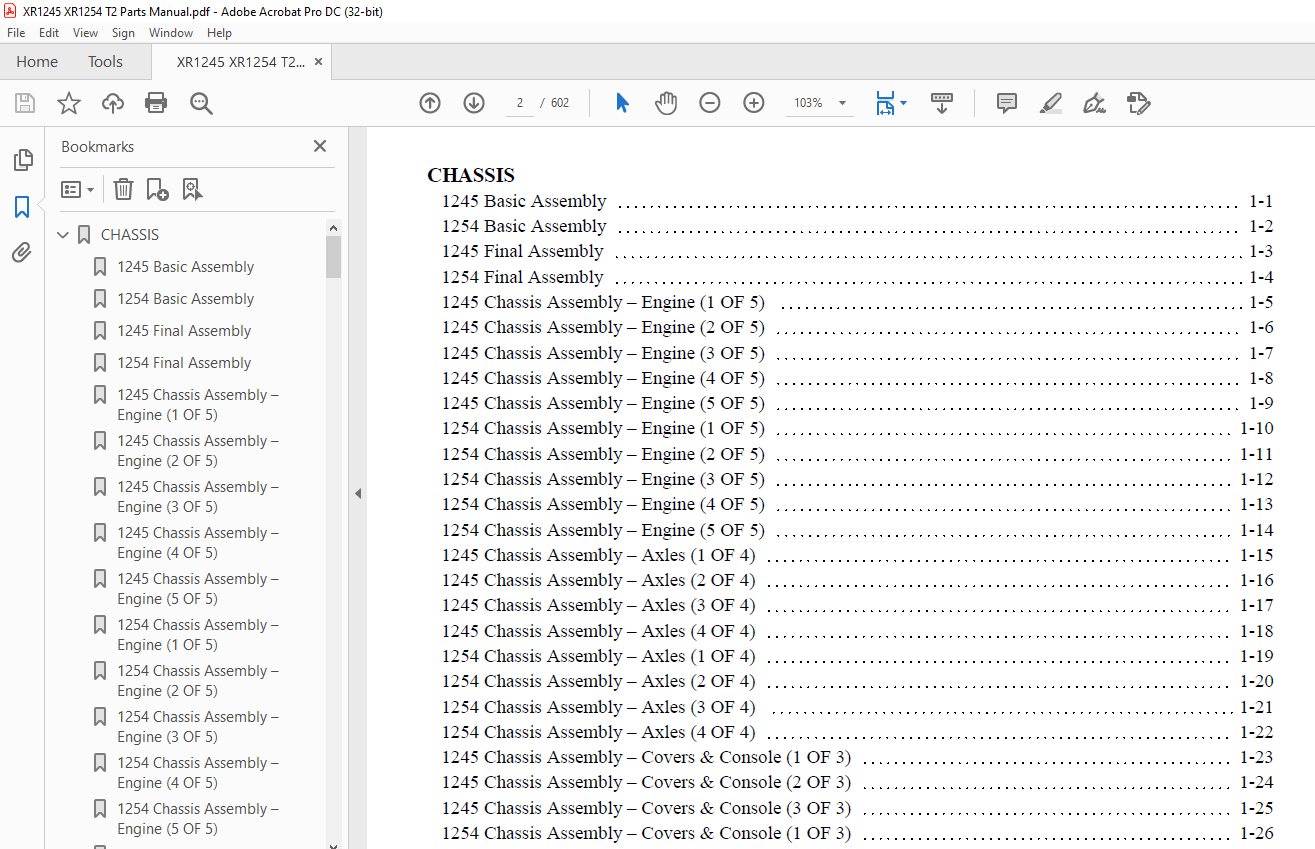The width and height of the screenshot is (1315, 849).
Task: Open bookmark 1245 Chassis Assembly Engine (3 OF 5)
Action: coord(198,497)
